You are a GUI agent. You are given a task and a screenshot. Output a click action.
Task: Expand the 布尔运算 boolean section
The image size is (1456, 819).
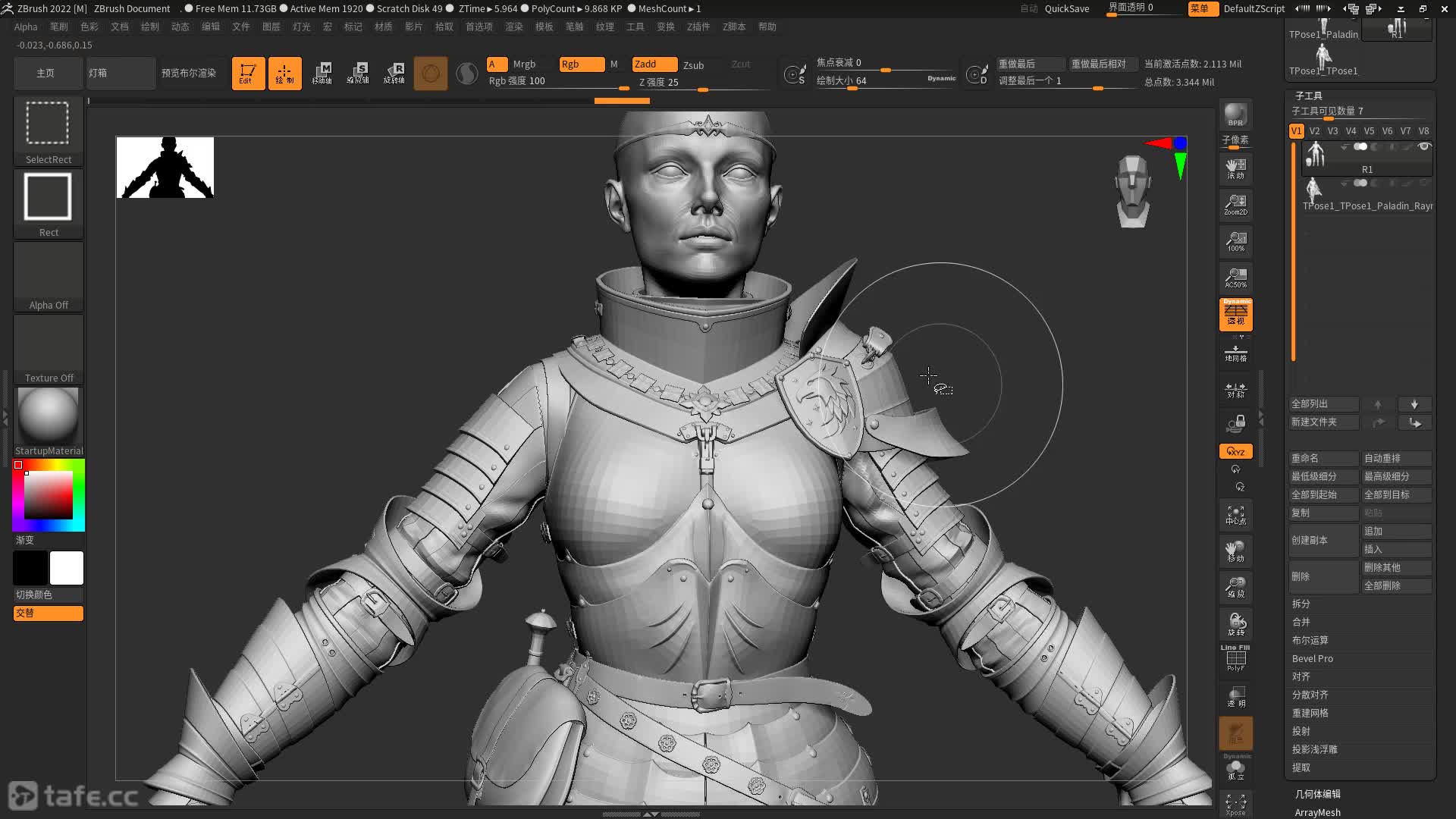[x=1310, y=640]
